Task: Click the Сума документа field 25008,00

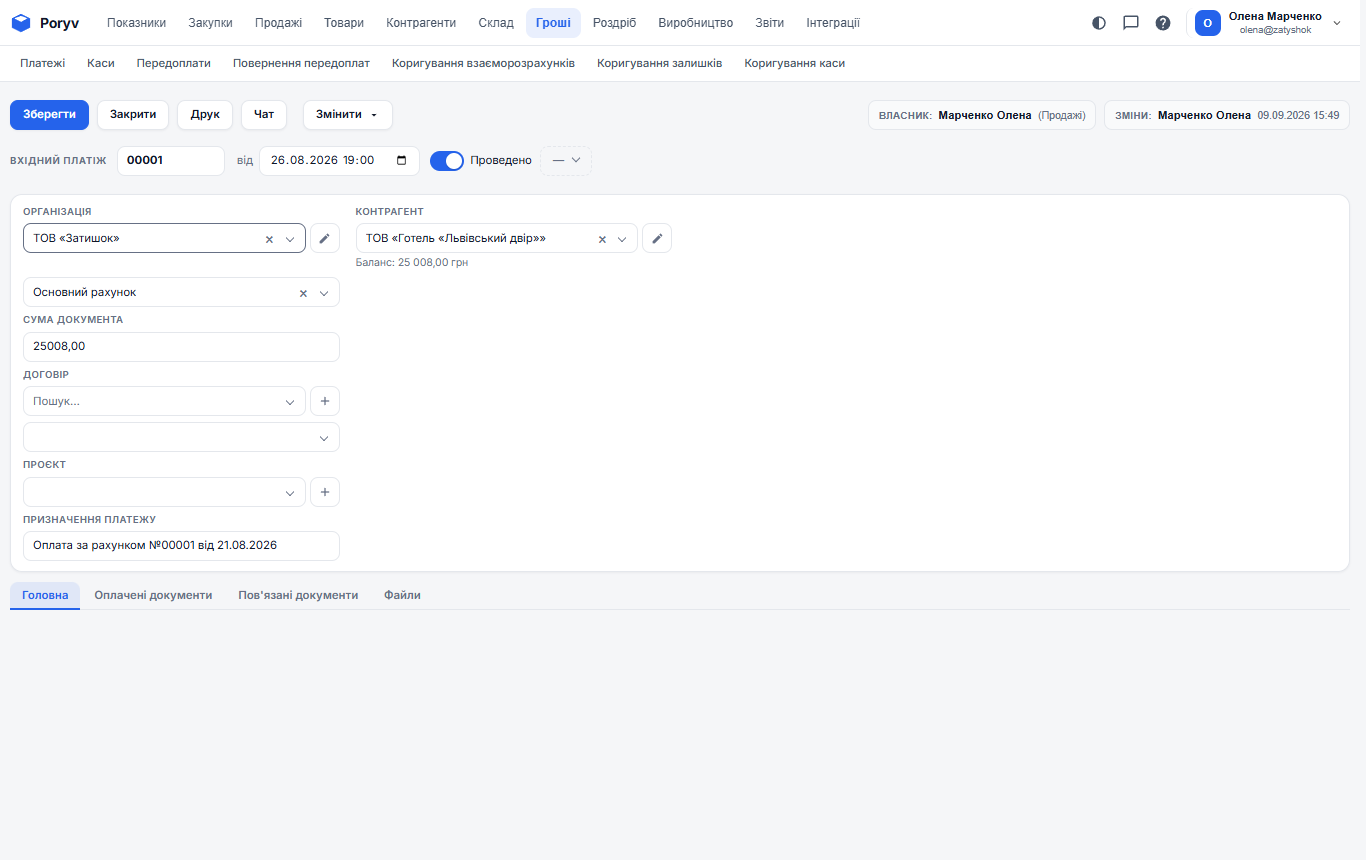Action: point(181,346)
